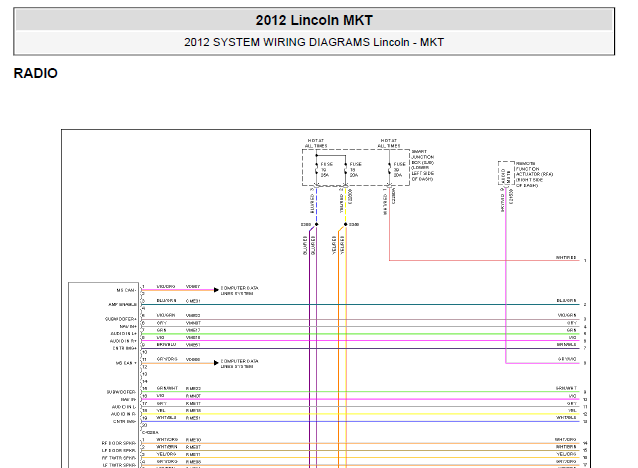Click "WHT/BRN" wire color beside LF DOOR SPKR
Viewport: 638px width, 468px height.
(167, 447)
